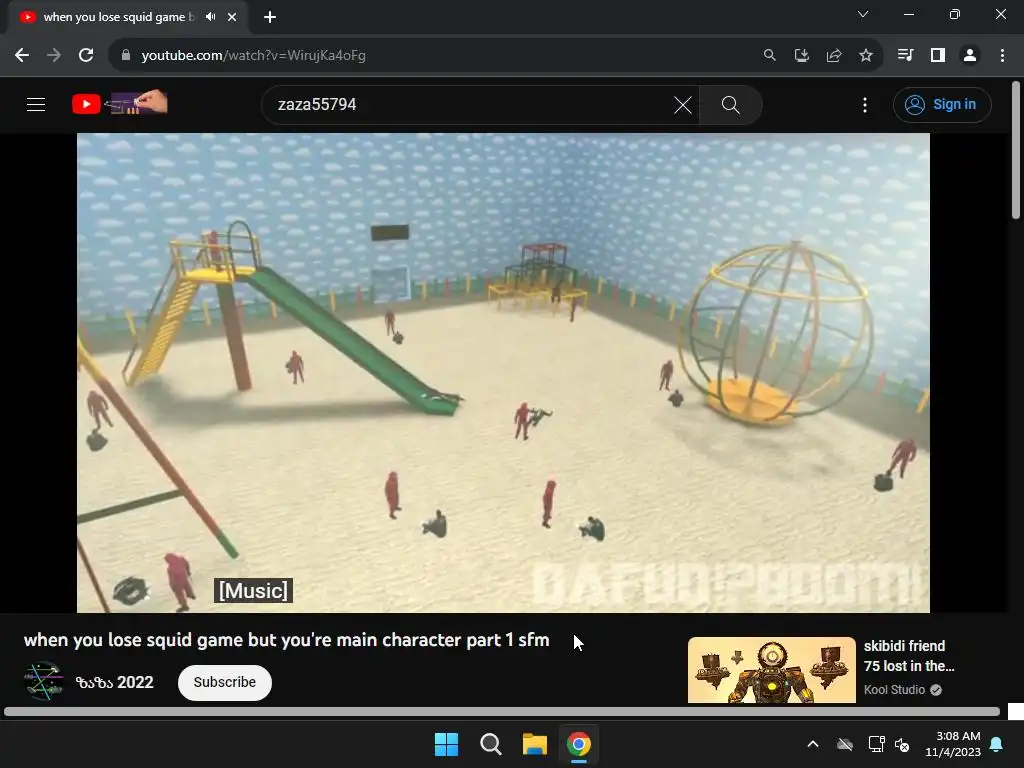Clear the search text with the X
The image size is (1024, 768).
pos(682,104)
